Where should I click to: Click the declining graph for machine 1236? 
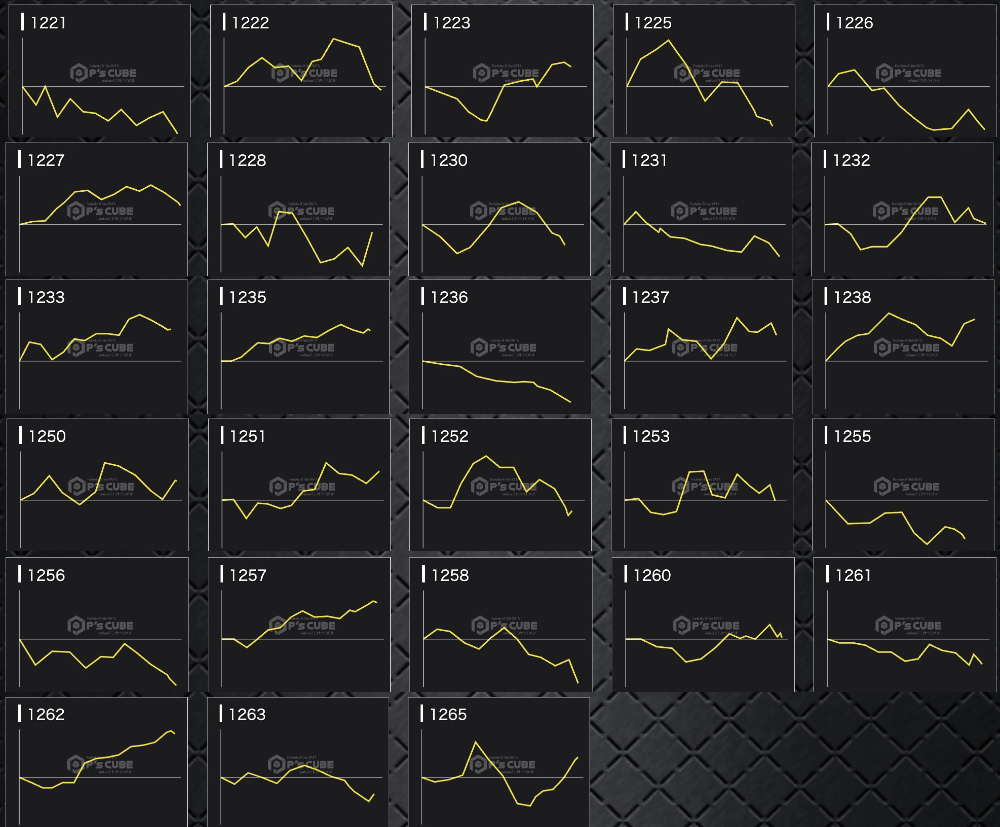(x=500, y=345)
